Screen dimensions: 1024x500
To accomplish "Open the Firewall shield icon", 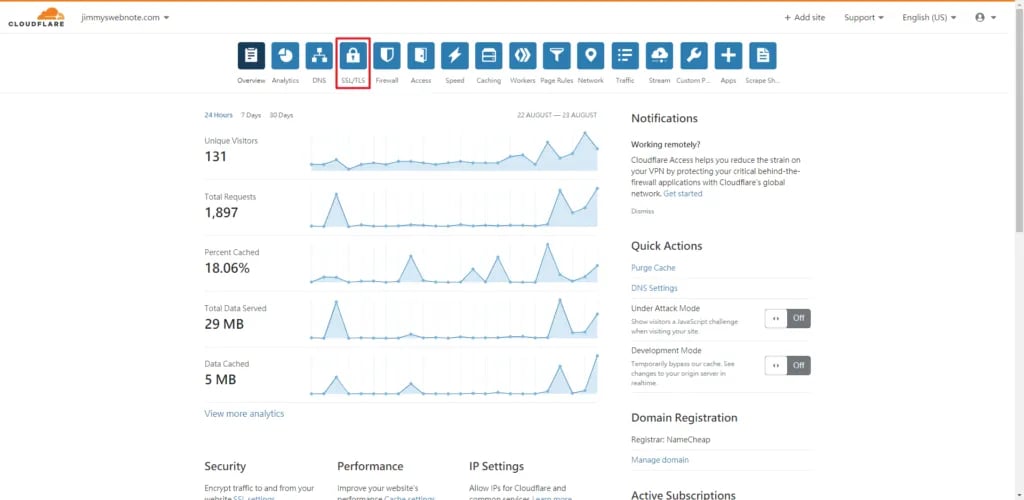I will 387,56.
